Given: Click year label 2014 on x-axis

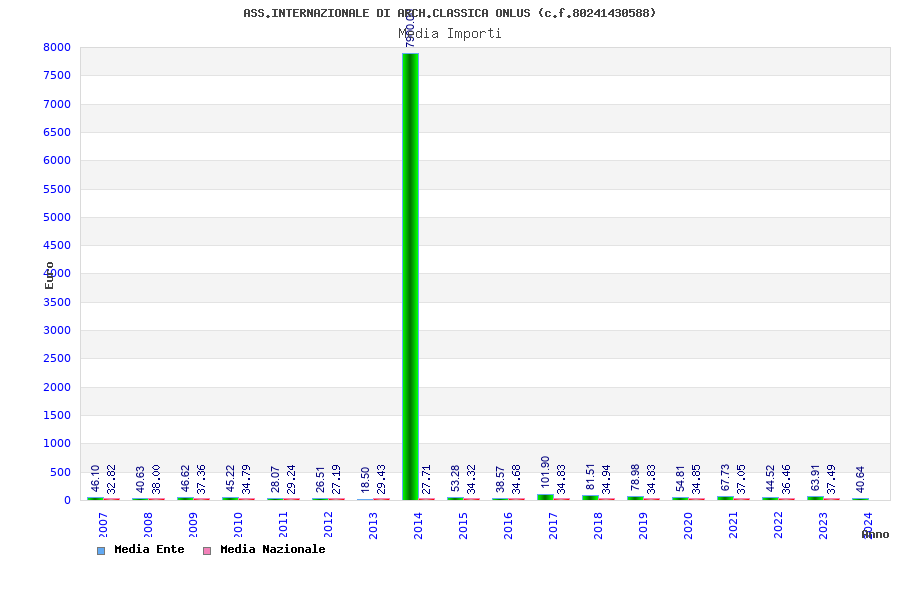Looking at the screenshot, I should click(x=418, y=525).
